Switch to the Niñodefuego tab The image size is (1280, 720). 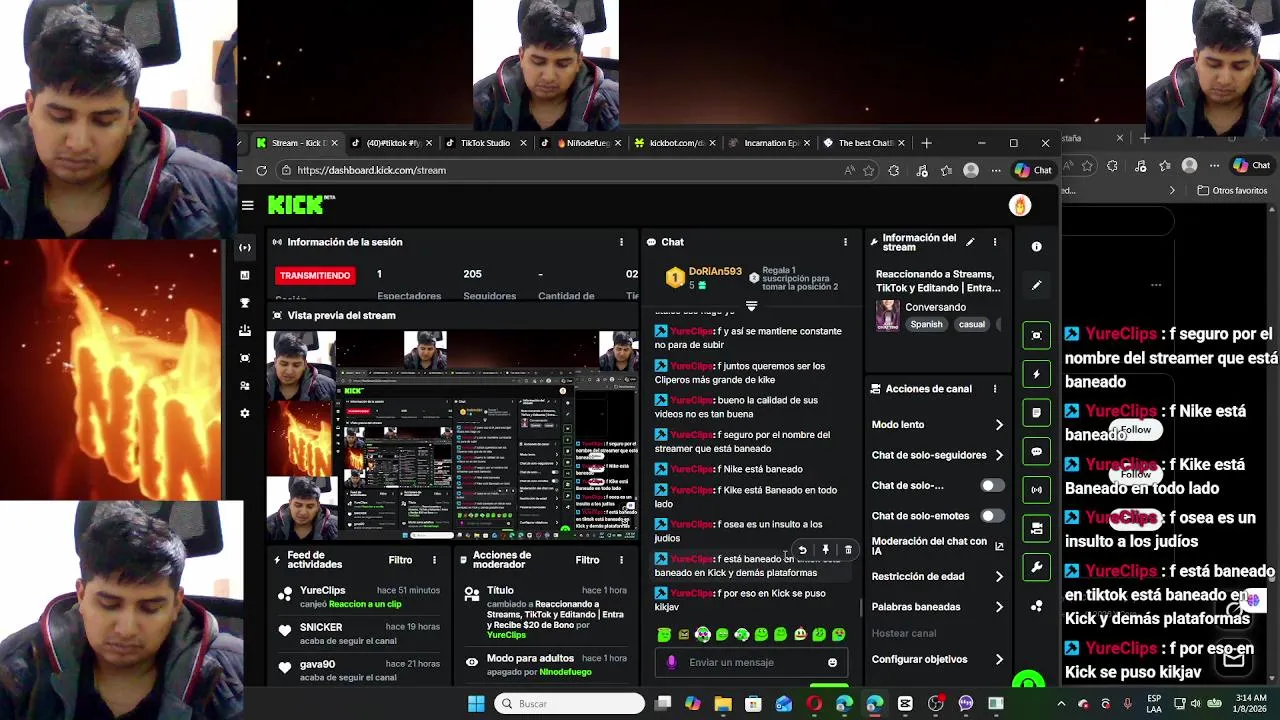coord(580,143)
